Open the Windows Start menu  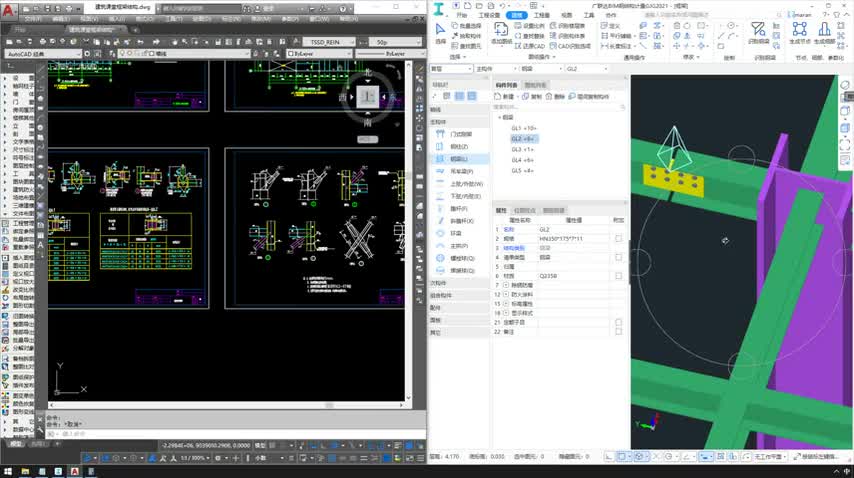pyautogui.click(x=9, y=470)
